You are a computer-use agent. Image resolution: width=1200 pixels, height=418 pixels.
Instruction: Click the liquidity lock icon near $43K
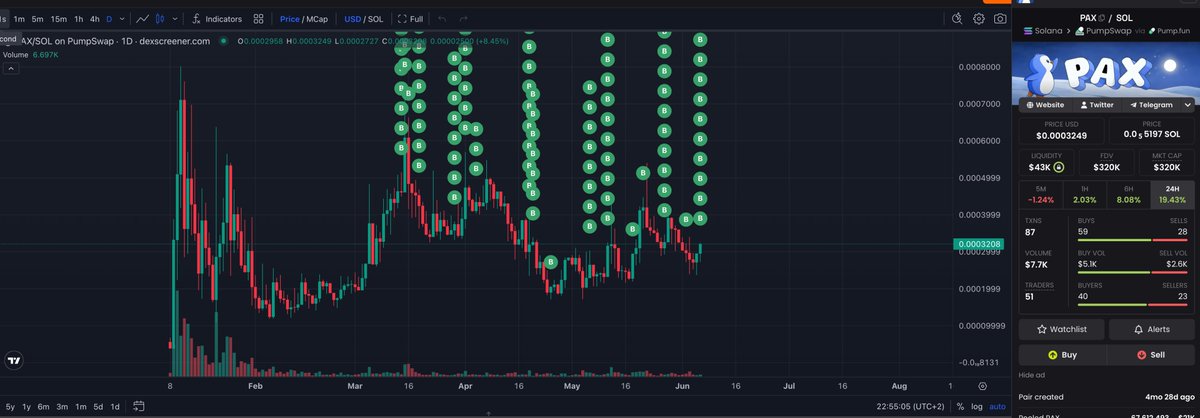click(1058, 167)
